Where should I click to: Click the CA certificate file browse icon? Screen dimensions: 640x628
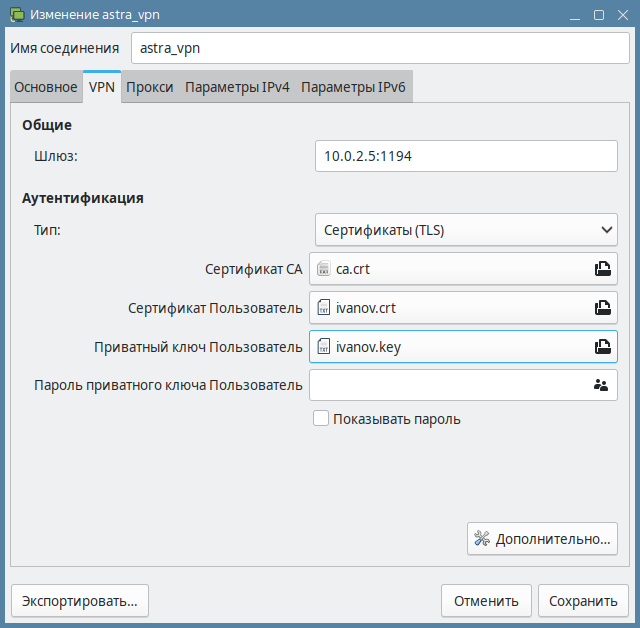tap(602, 269)
